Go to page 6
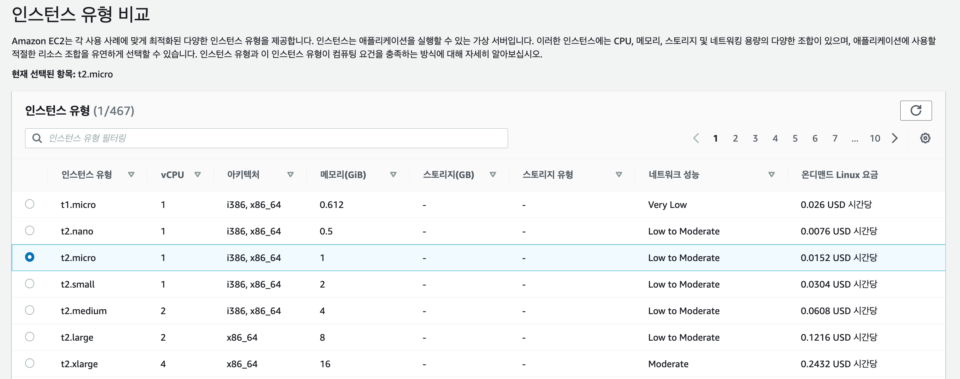Viewport: 960px width, 379px height. coord(815,138)
